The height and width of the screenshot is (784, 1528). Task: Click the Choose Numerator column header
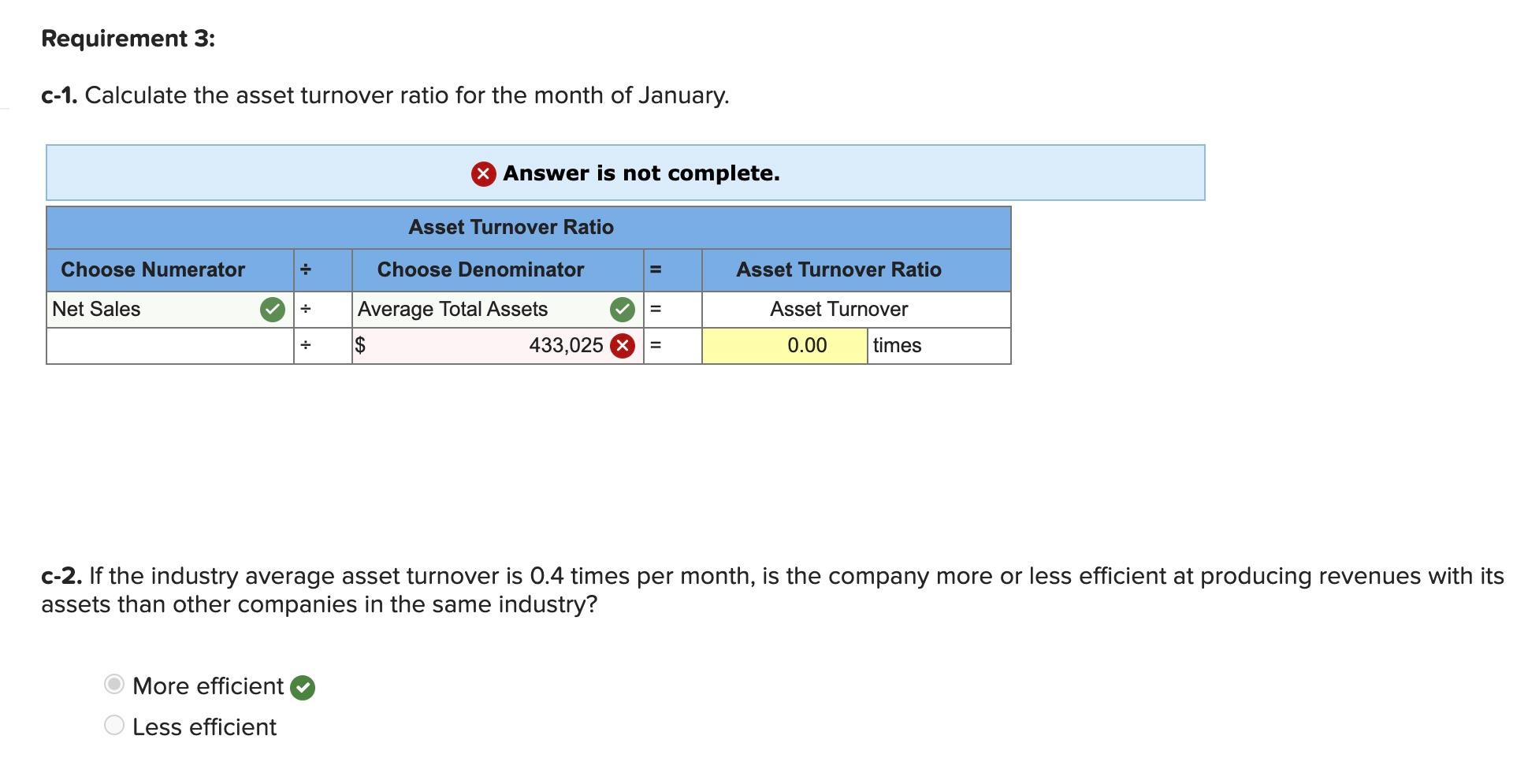pos(154,269)
